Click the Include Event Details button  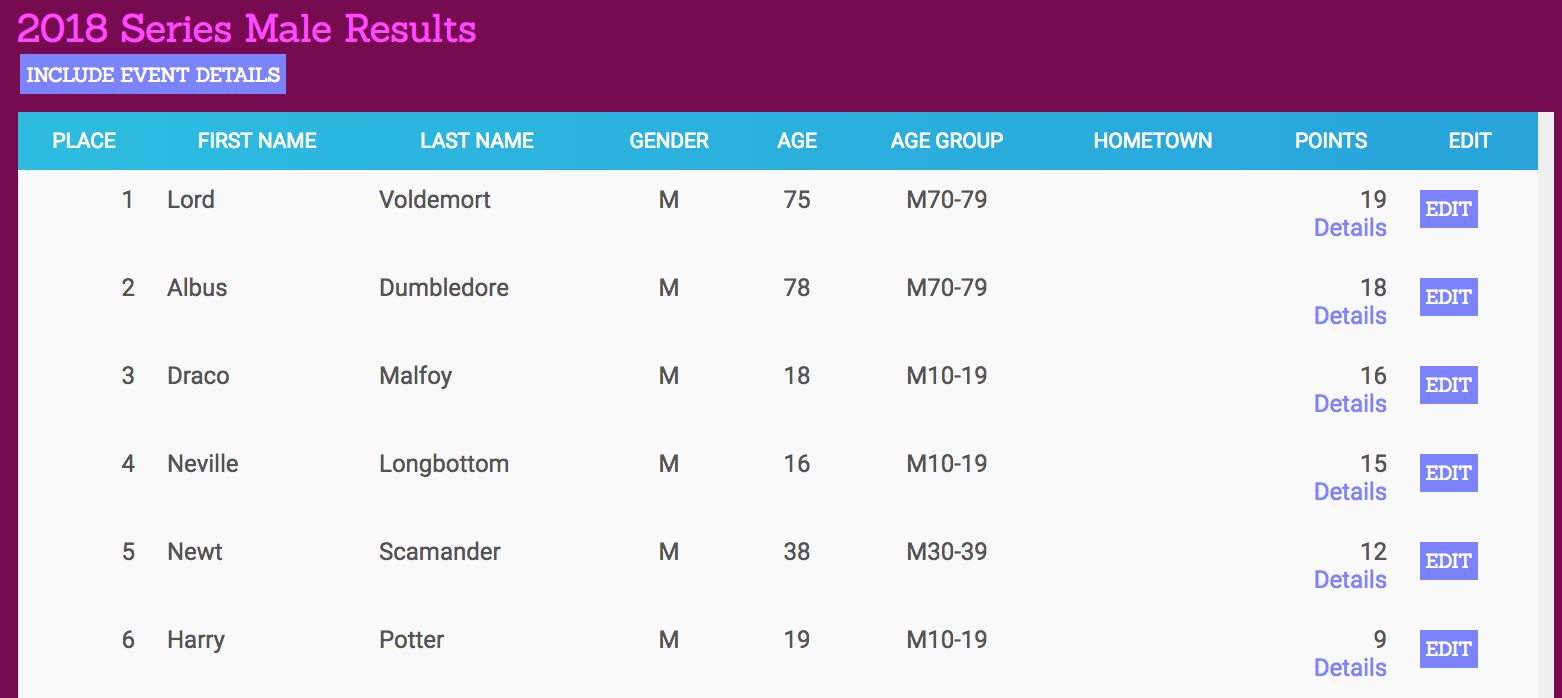coord(153,75)
